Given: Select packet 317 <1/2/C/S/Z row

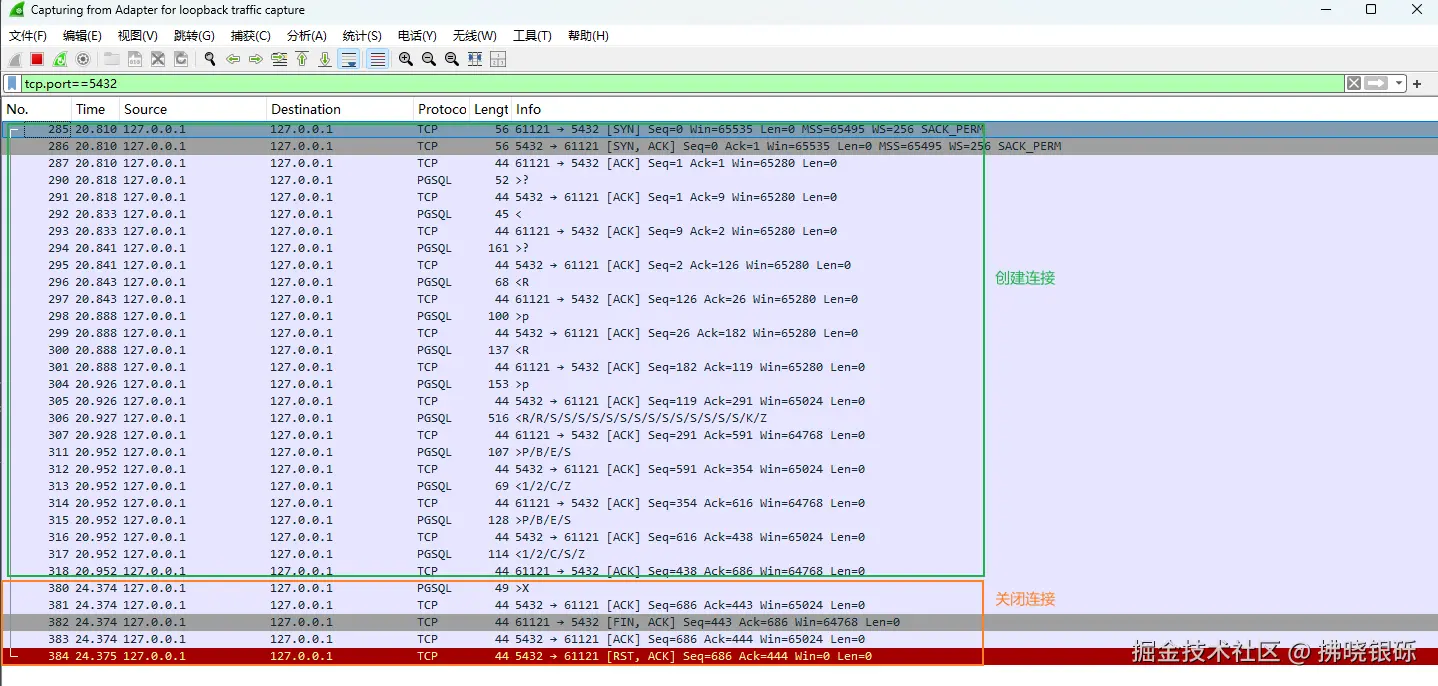Looking at the screenshot, I should 719,554.
